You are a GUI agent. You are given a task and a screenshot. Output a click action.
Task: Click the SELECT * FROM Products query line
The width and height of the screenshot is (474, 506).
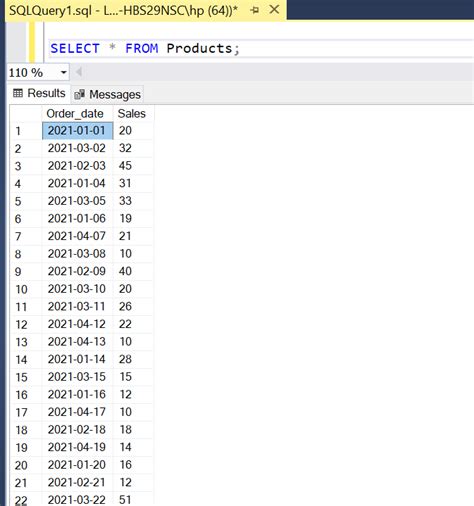[x=145, y=48]
